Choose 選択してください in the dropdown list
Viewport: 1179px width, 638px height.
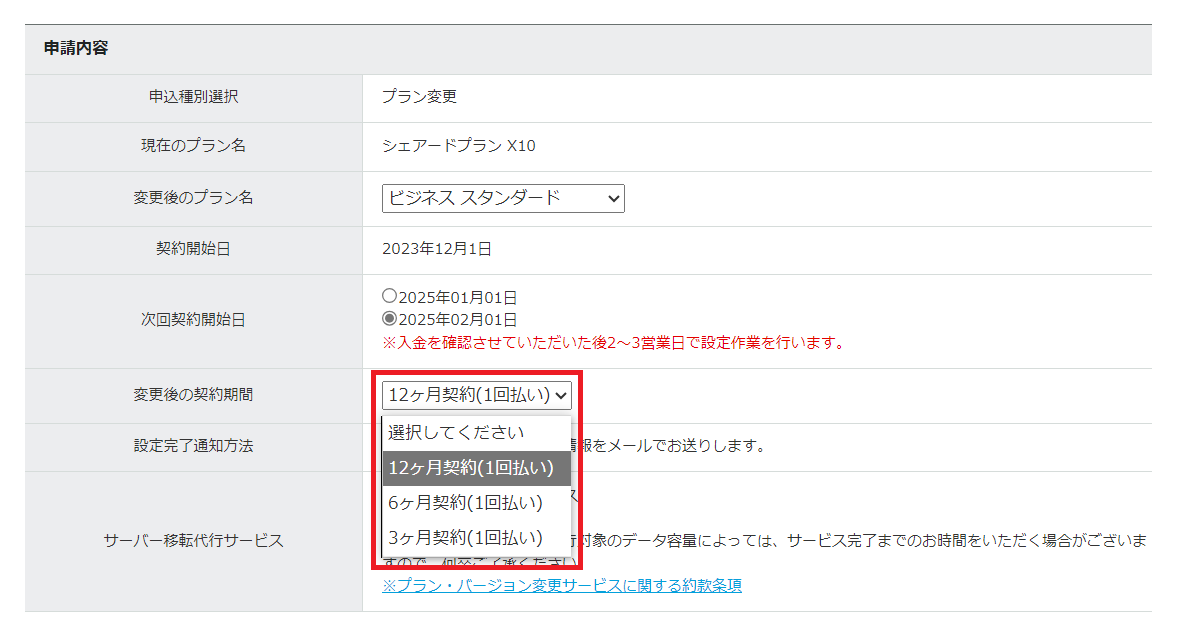coord(456,433)
